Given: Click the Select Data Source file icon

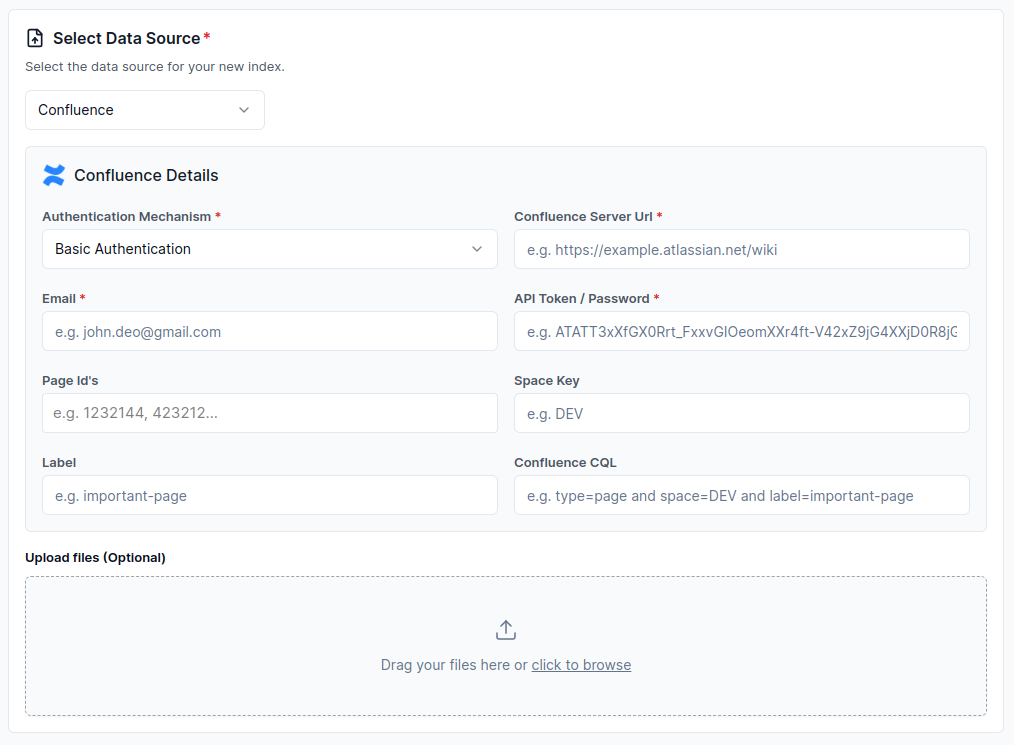Looking at the screenshot, I should [35, 38].
